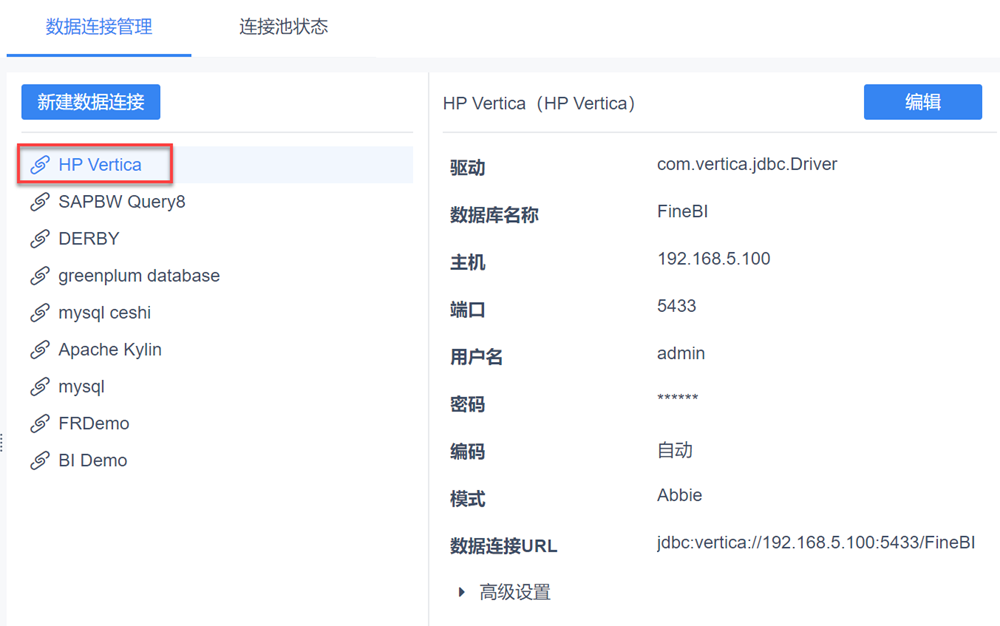The image size is (1000, 626).
Task: Open the mysql ceshi connection
Action: (x=105, y=313)
